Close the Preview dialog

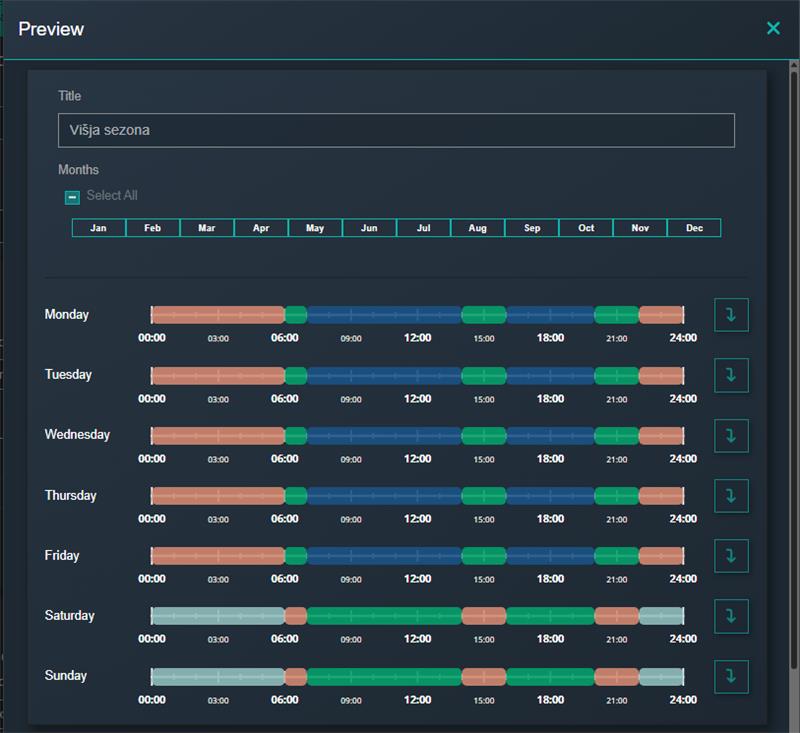click(x=773, y=29)
